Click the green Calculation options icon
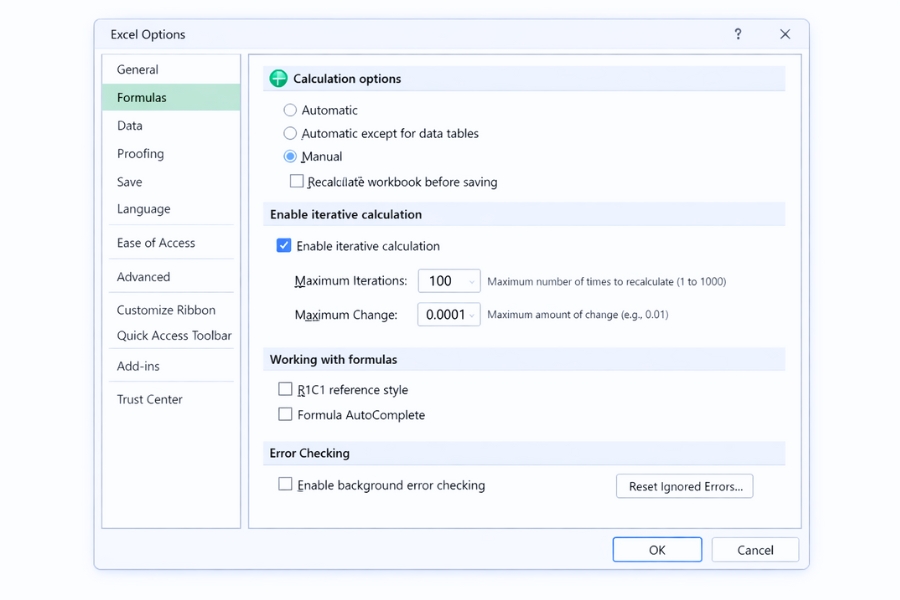Image resolution: width=900 pixels, height=600 pixels. (x=278, y=79)
